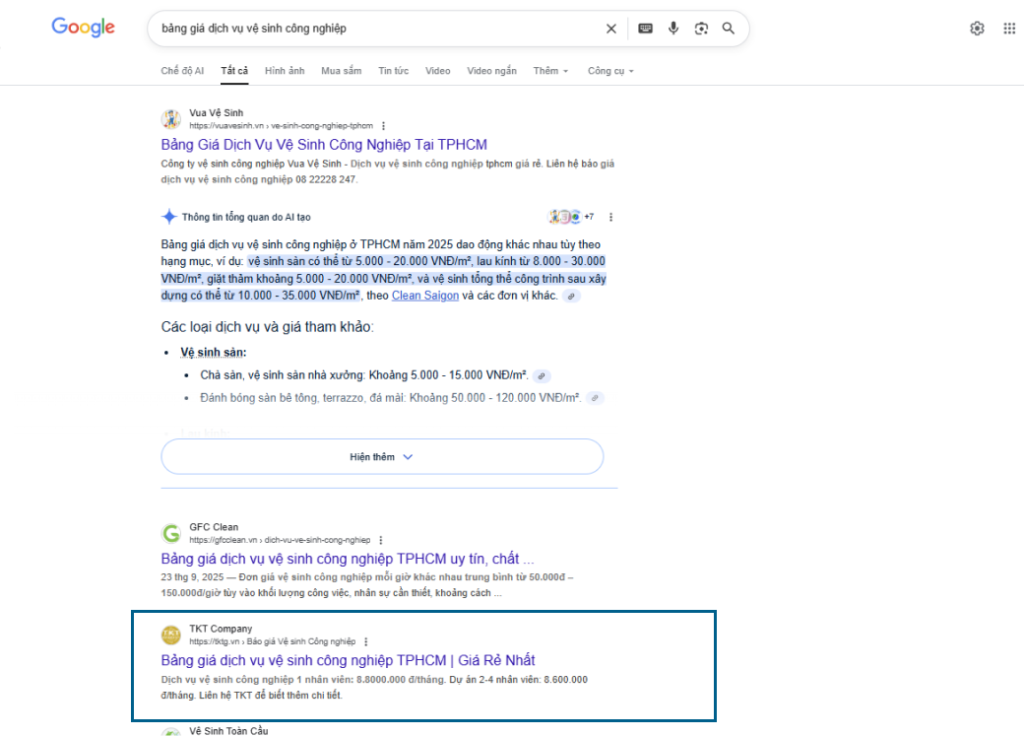This screenshot has height=736, width=1024.
Task: Start voice search with microphone icon
Action: [x=673, y=29]
